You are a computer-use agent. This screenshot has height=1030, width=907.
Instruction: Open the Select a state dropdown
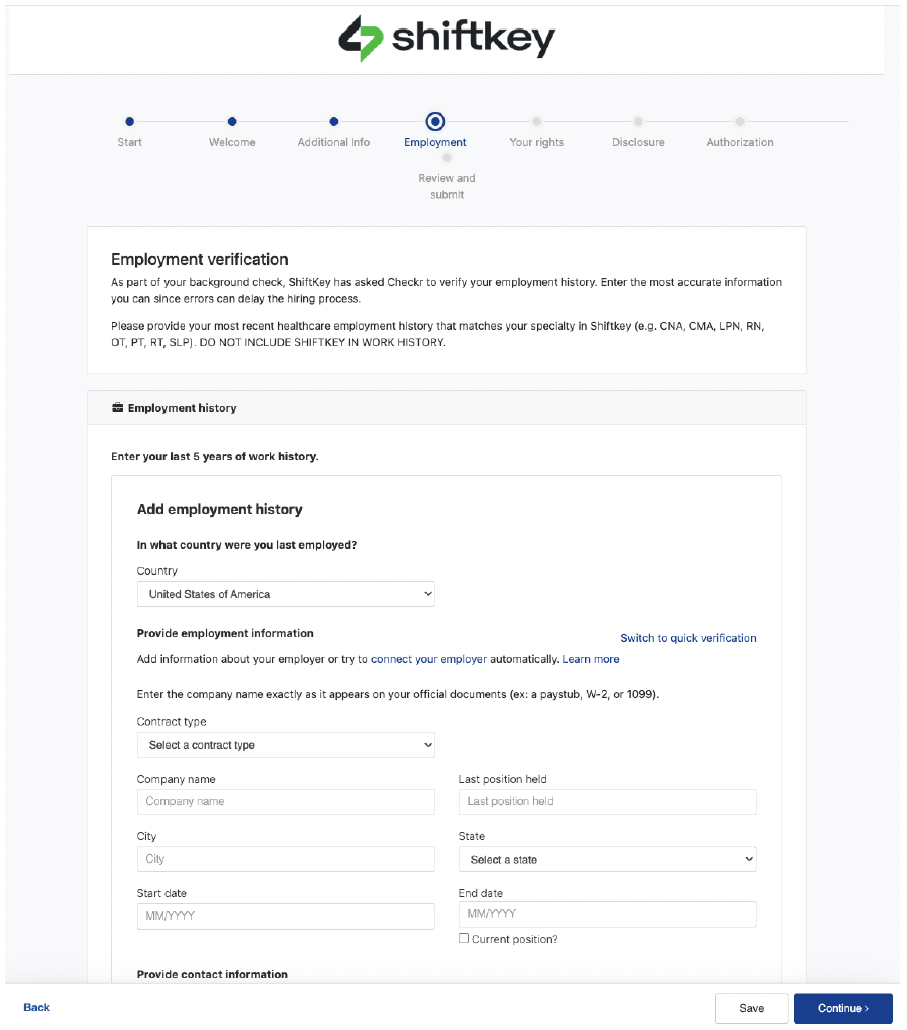click(x=608, y=859)
